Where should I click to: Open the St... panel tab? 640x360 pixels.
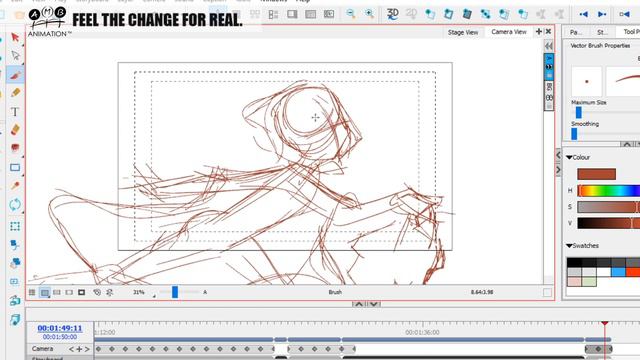coord(602,32)
